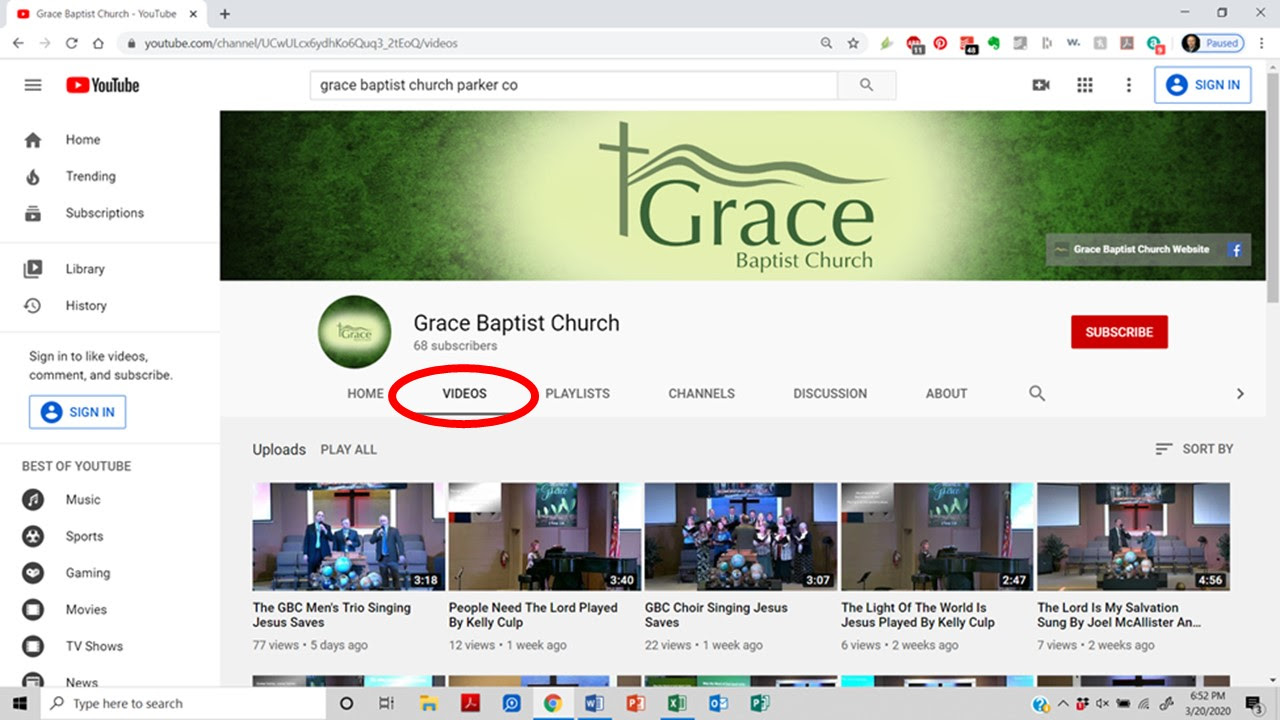Open the 3:07 GBC Choir thumbnail

pyautogui.click(x=741, y=537)
